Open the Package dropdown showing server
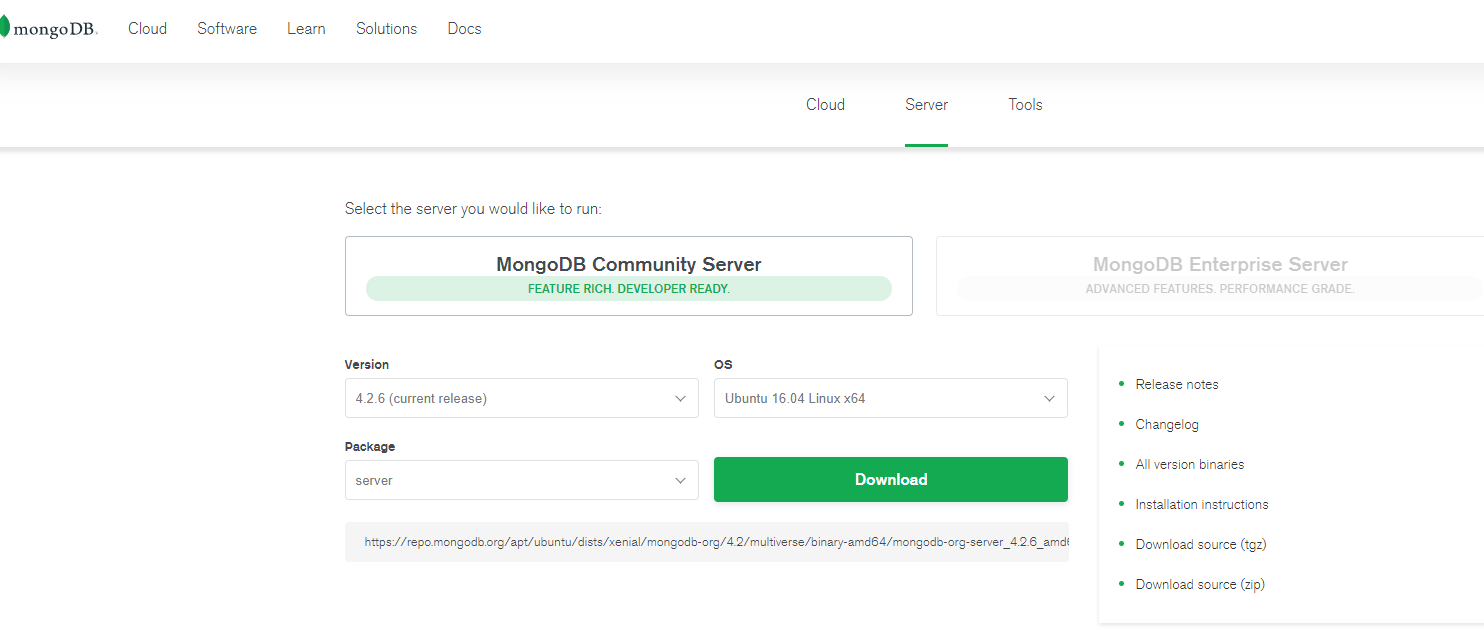This screenshot has height=641, width=1484. (x=521, y=480)
